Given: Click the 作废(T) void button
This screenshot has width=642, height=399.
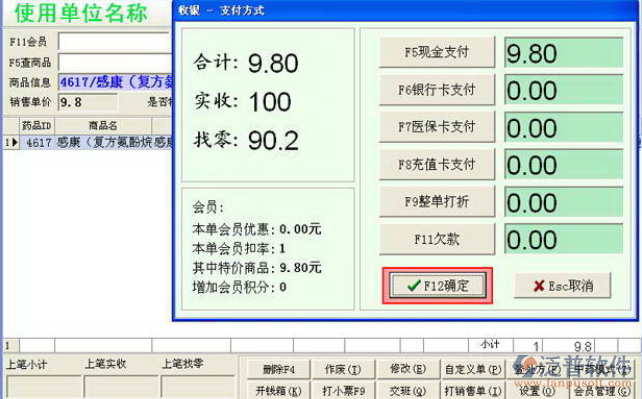Looking at the screenshot, I should [343, 370].
